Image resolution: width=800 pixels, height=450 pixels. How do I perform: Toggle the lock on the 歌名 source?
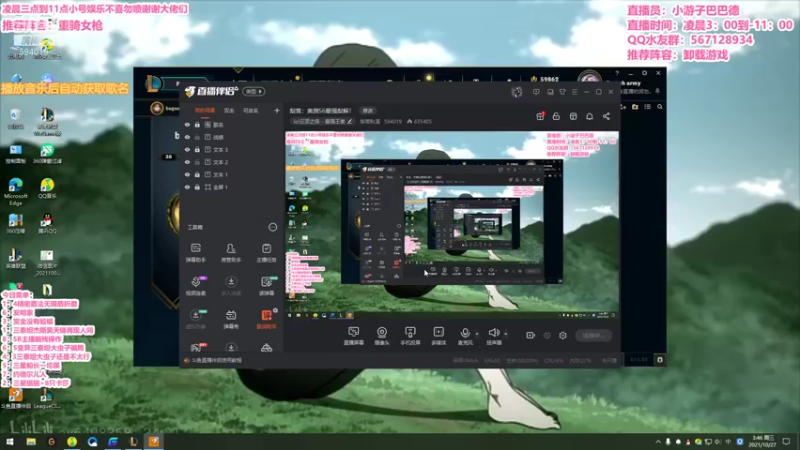click(x=197, y=124)
